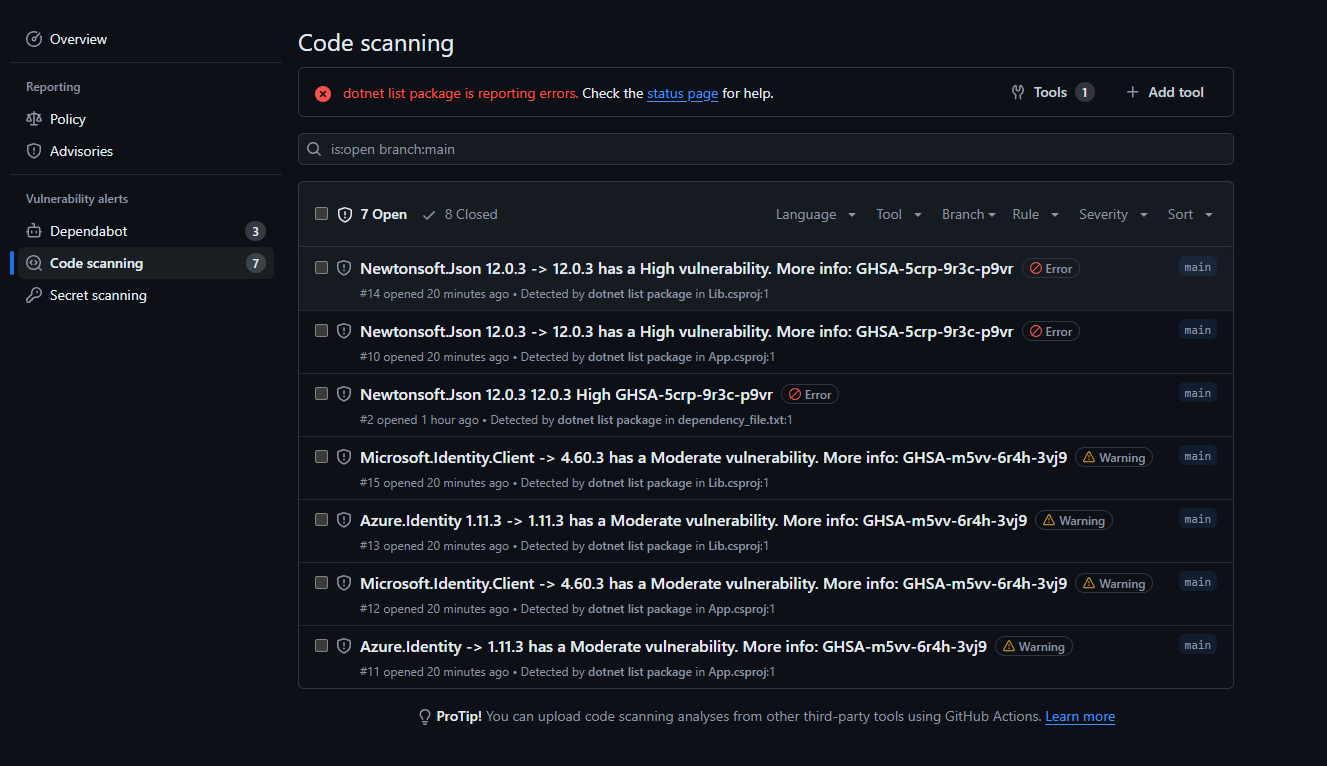Screen dimensions: 1327x766
Task: Open the Azure.Identity alert in App.csproj
Action: [673, 646]
